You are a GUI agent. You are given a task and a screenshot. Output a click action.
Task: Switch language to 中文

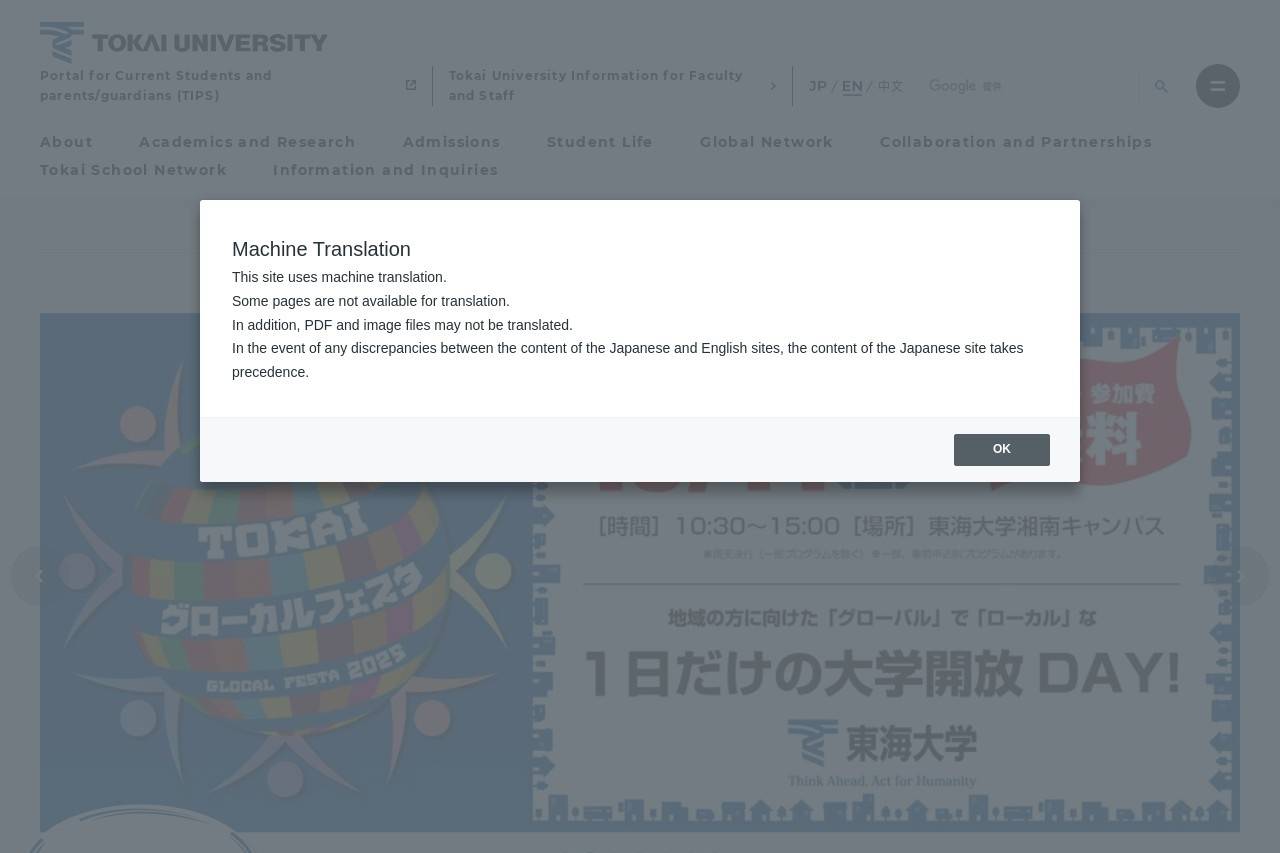tap(890, 86)
